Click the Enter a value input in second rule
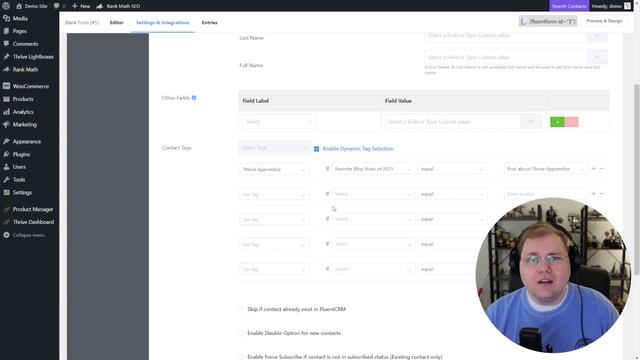The width and height of the screenshot is (640, 360). pos(545,194)
